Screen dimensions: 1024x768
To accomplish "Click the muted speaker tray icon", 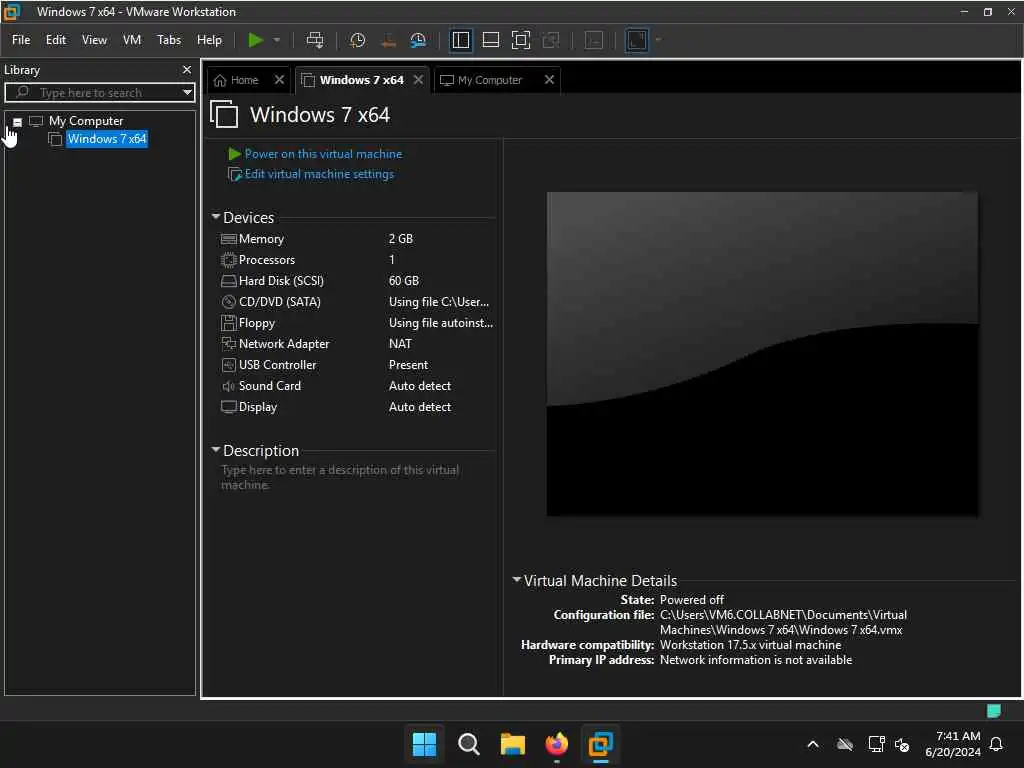I will 902,744.
